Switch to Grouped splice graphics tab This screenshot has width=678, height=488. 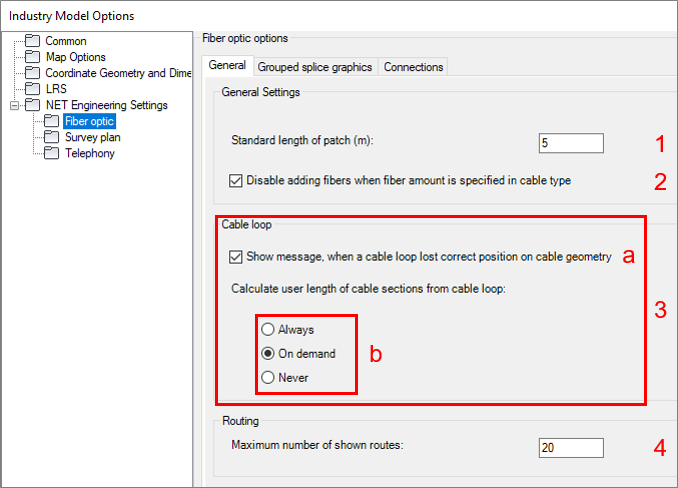[x=315, y=67]
